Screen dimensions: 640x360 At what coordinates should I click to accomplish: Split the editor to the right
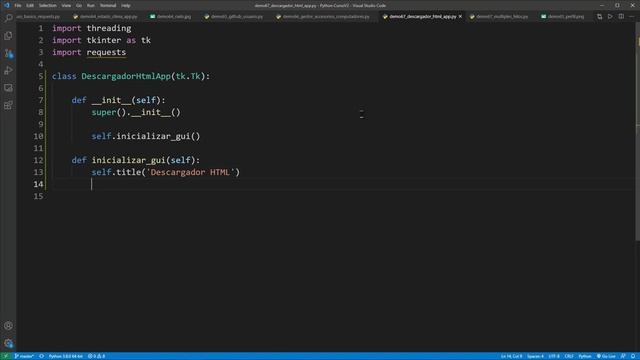[621, 17]
